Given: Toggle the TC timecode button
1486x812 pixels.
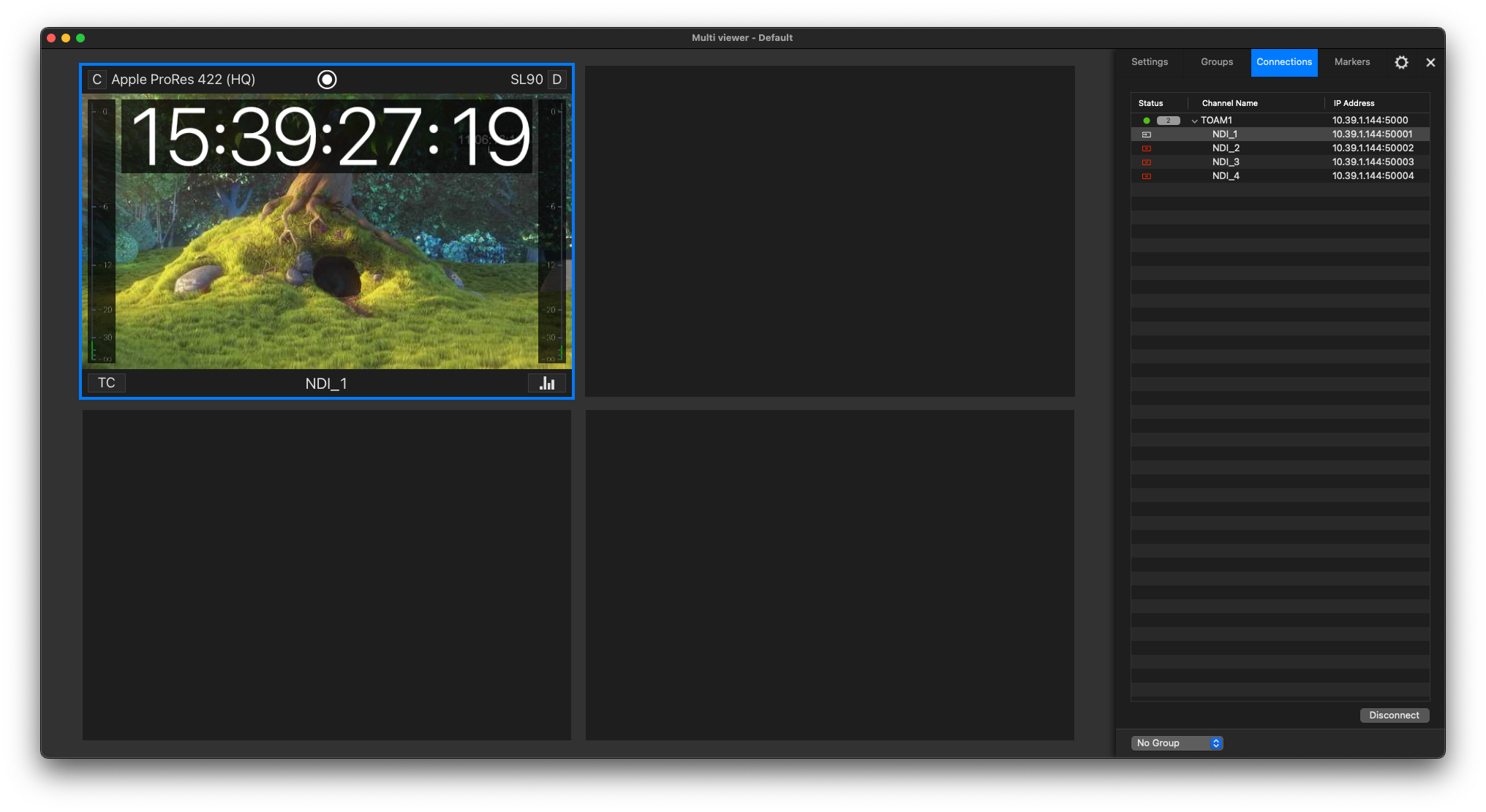Looking at the screenshot, I should 107,383.
